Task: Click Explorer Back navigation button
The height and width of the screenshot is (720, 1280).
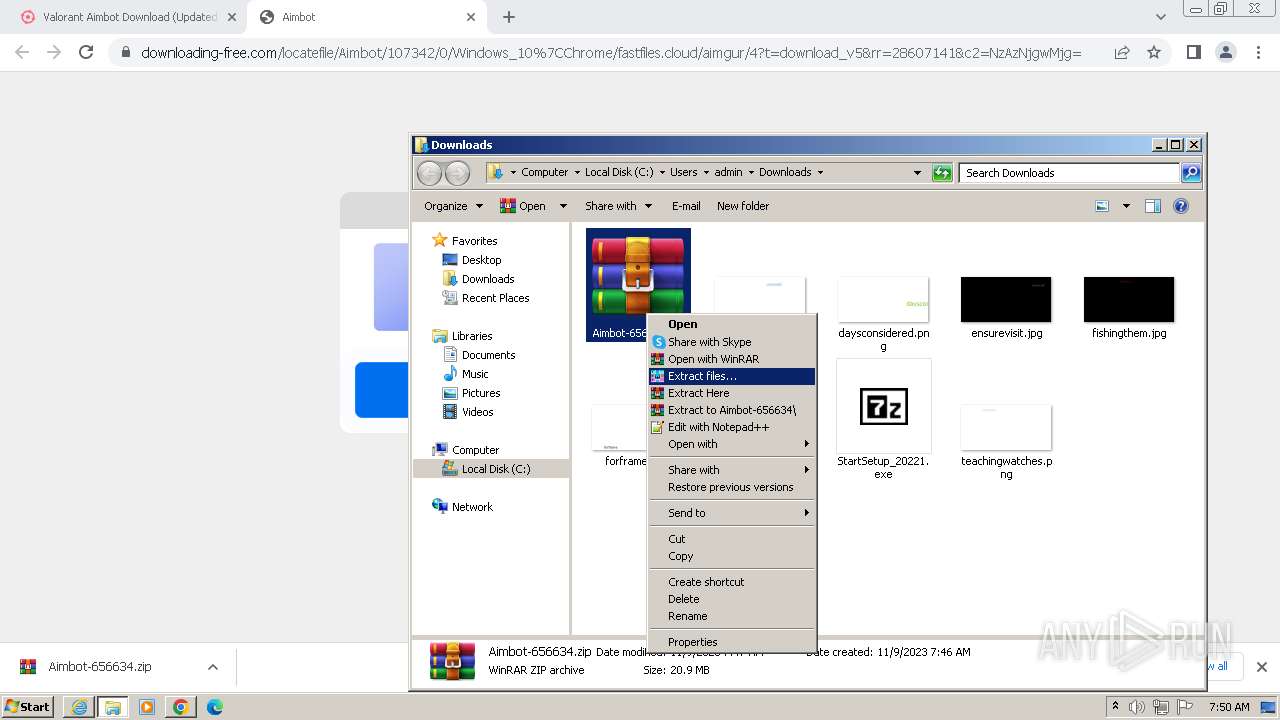Action: 430,173
